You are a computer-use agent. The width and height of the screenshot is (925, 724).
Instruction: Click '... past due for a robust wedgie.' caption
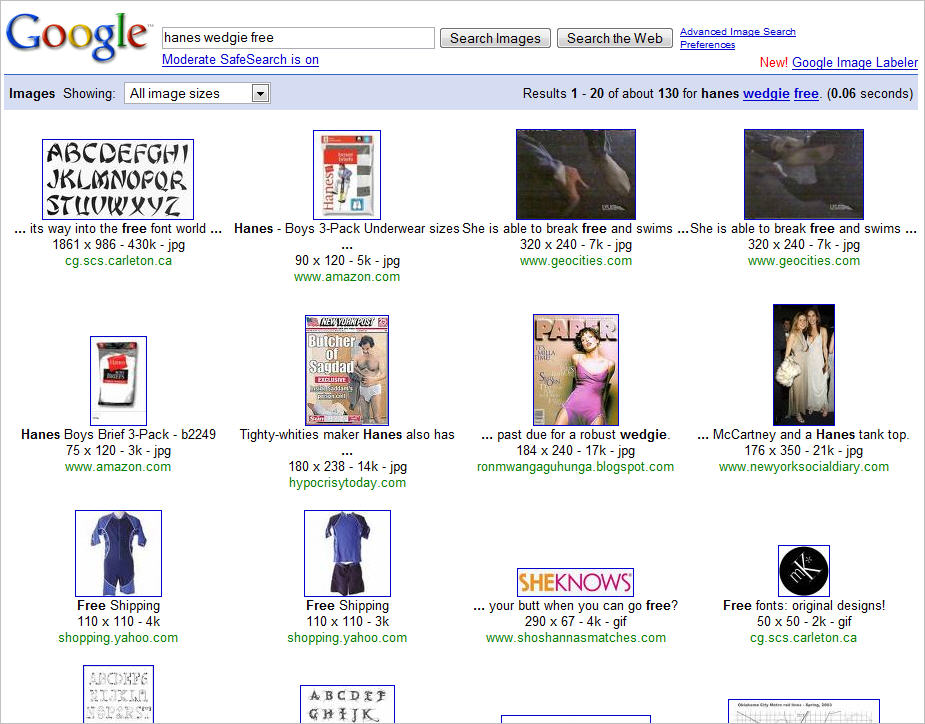click(576, 435)
